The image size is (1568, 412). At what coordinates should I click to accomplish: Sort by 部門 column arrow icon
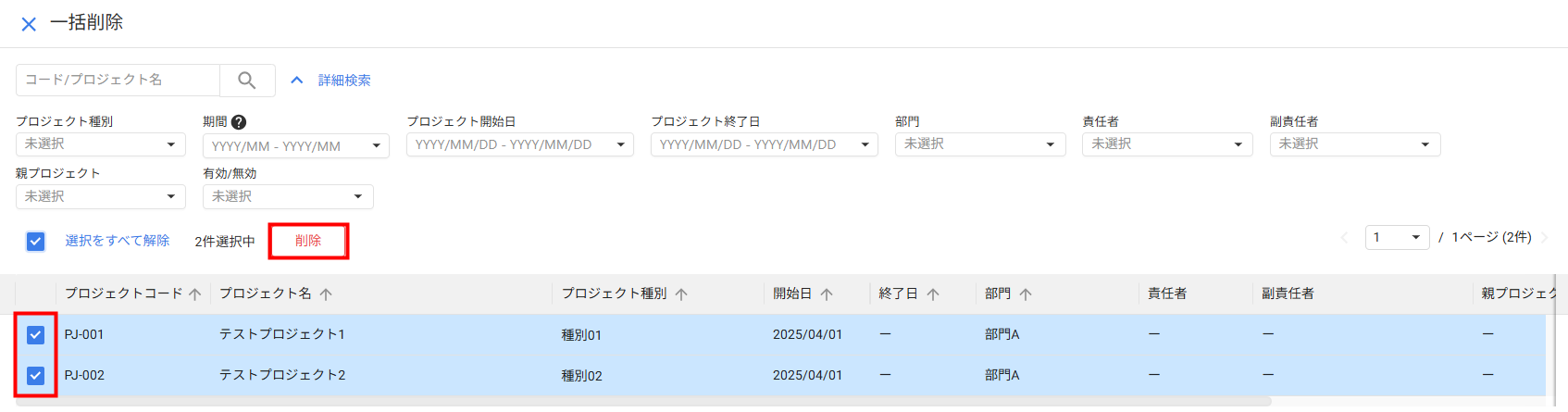click(x=1026, y=294)
